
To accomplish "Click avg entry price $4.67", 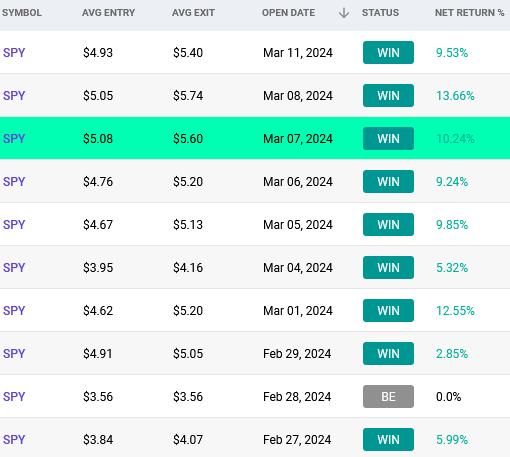I will pos(98,225).
